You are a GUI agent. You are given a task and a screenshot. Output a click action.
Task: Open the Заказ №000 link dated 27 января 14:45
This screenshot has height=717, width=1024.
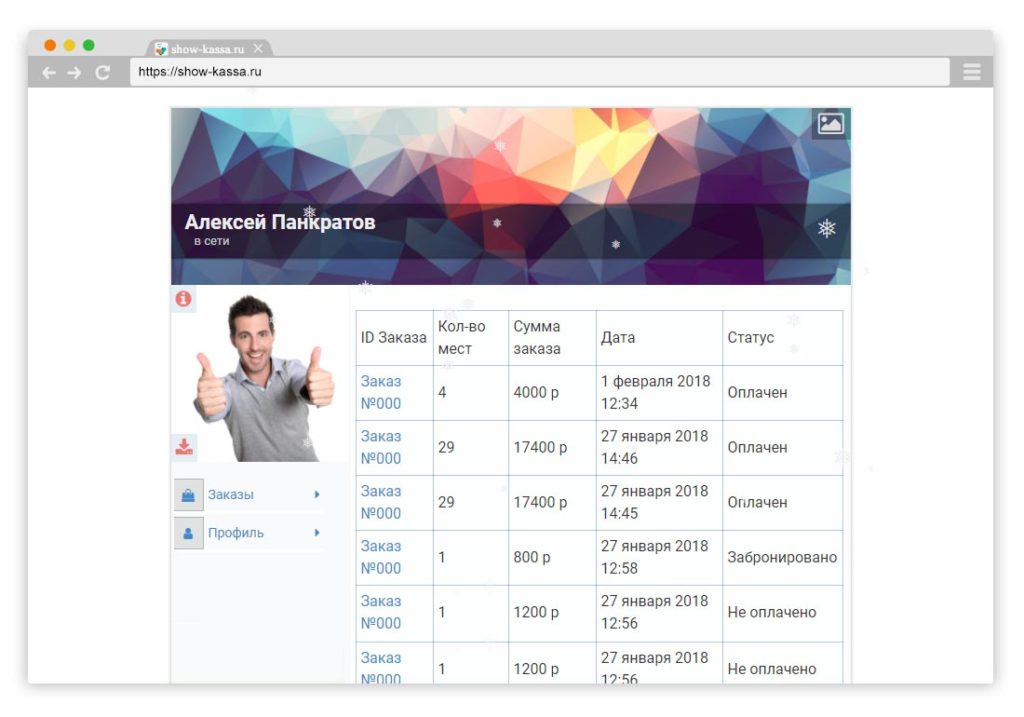coord(381,502)
